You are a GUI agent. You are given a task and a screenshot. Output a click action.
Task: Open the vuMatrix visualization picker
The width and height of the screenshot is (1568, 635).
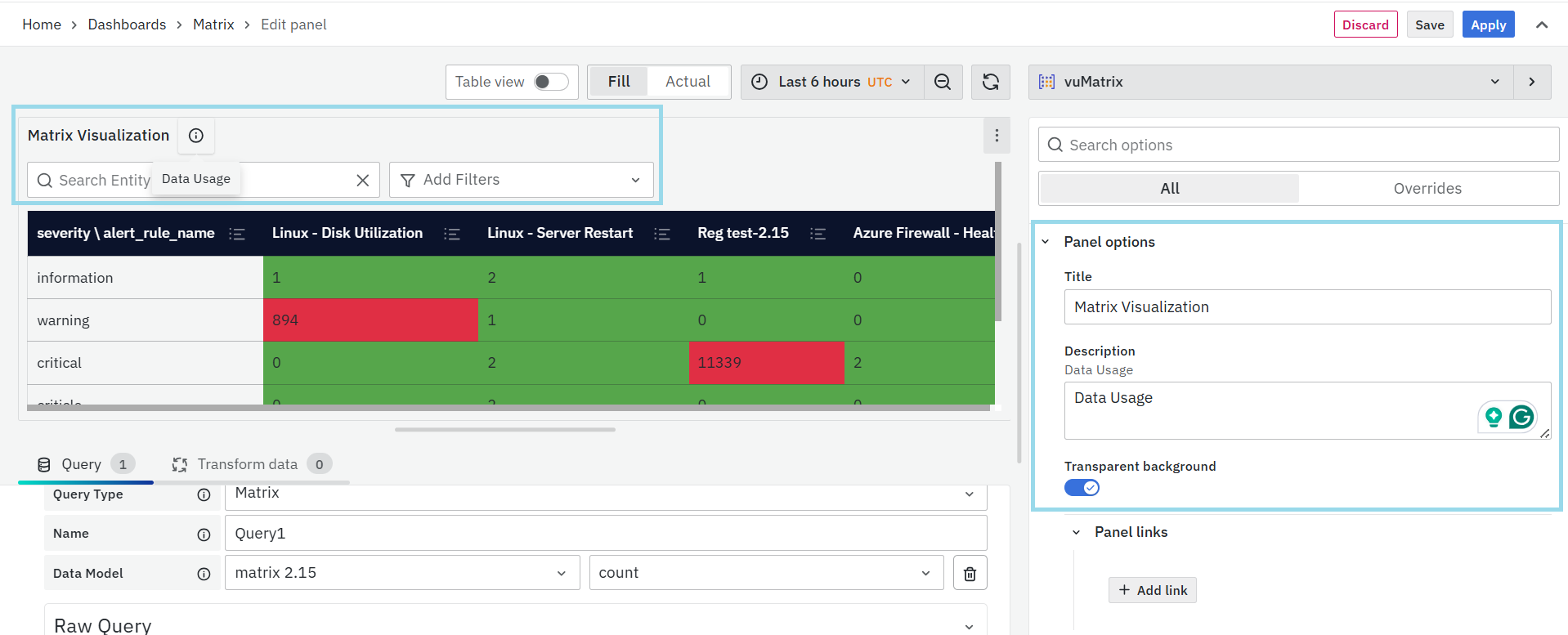(1270, 82)
